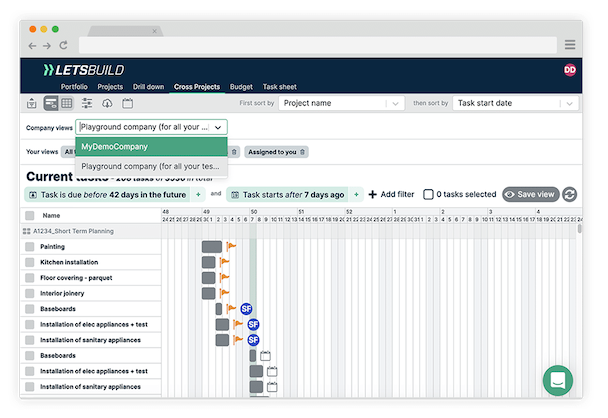
Task: Open the calendar view icon
Action: pyautogui.click(x=127, y=103)
